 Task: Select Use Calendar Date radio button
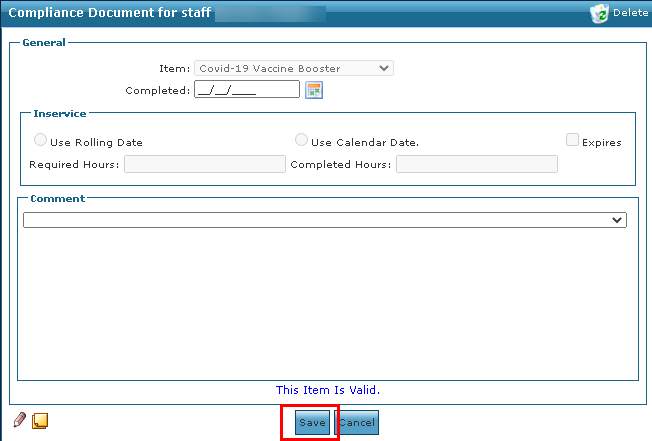point(301,140)
